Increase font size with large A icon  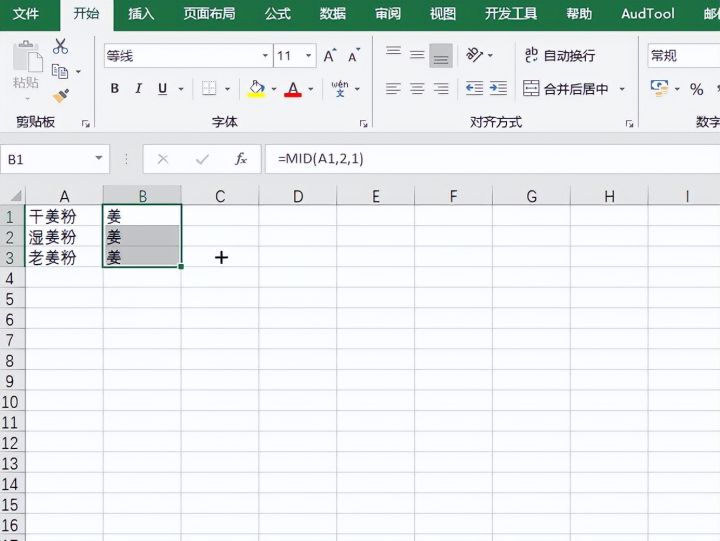(x=330, y=56)
